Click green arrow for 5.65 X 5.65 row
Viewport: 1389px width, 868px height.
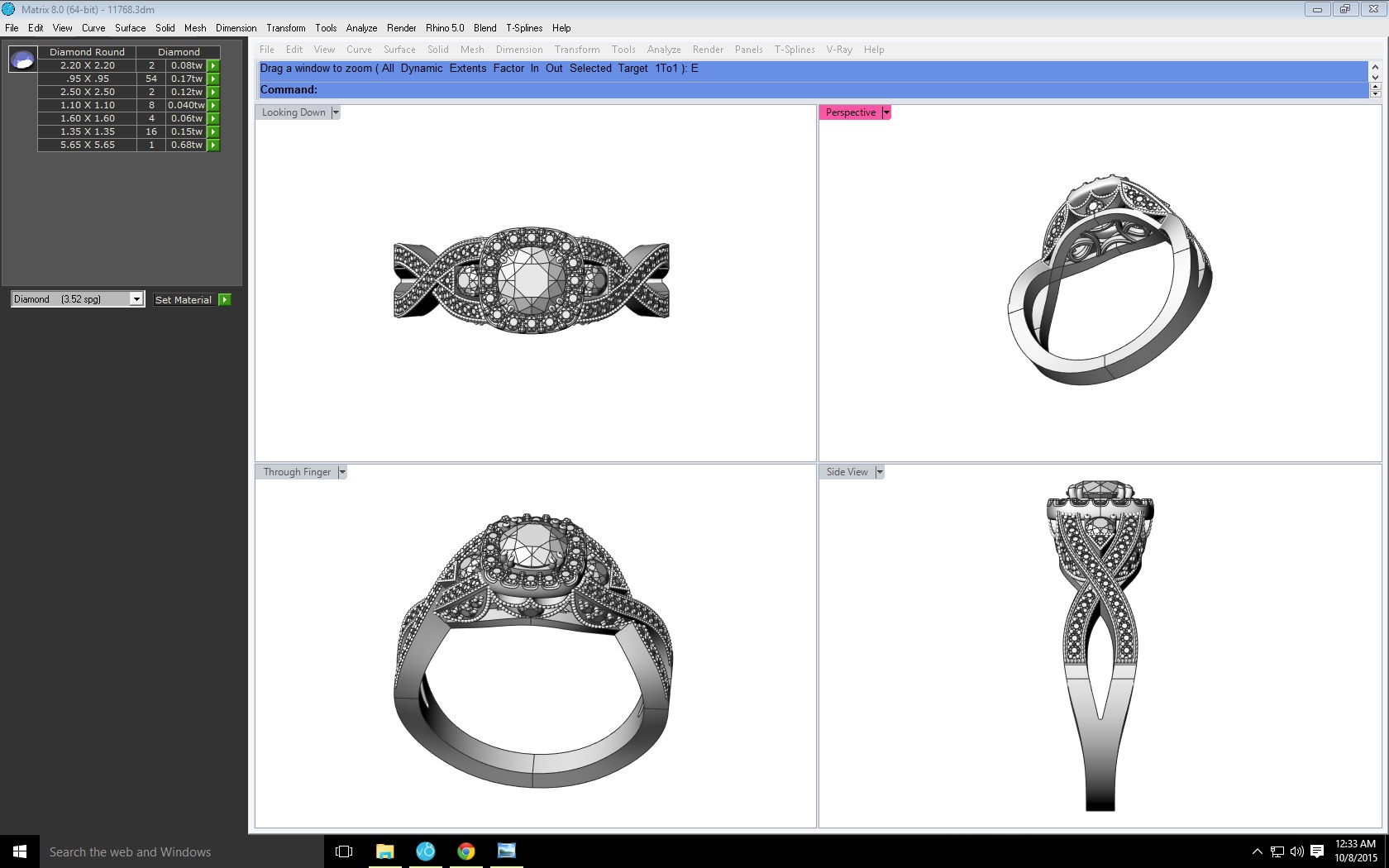[213, 145]
